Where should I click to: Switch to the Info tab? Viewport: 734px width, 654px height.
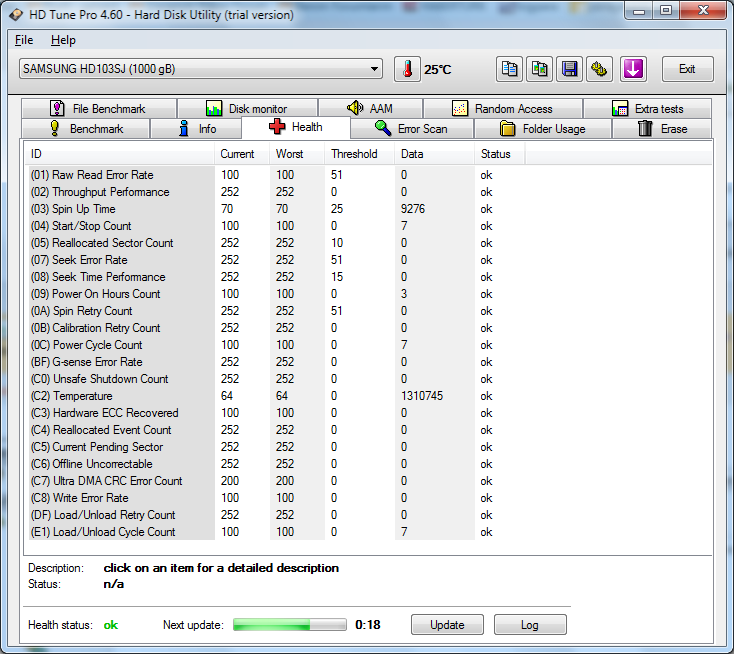point(196,129)
